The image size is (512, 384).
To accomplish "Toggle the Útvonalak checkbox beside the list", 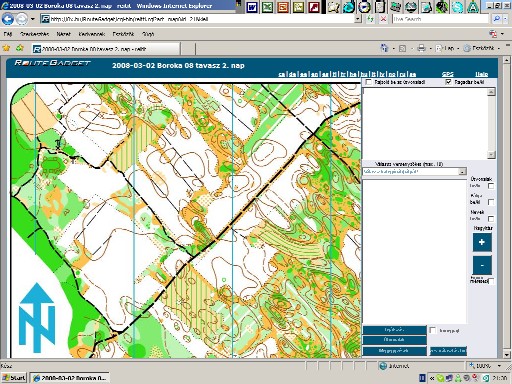I will click(491, 186).
